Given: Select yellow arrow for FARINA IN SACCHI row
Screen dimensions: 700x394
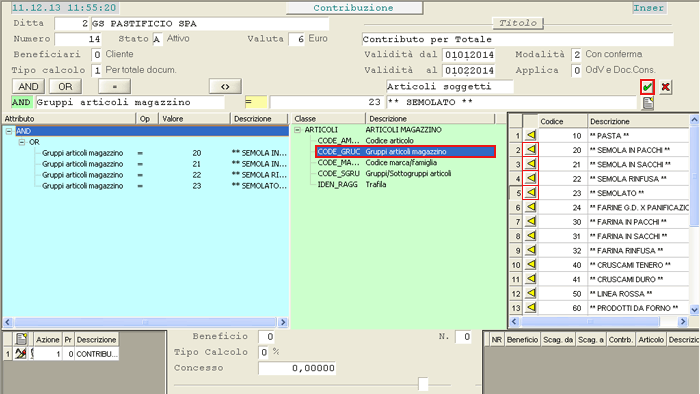Looking at the screenshot, I should tap(530, 236).
